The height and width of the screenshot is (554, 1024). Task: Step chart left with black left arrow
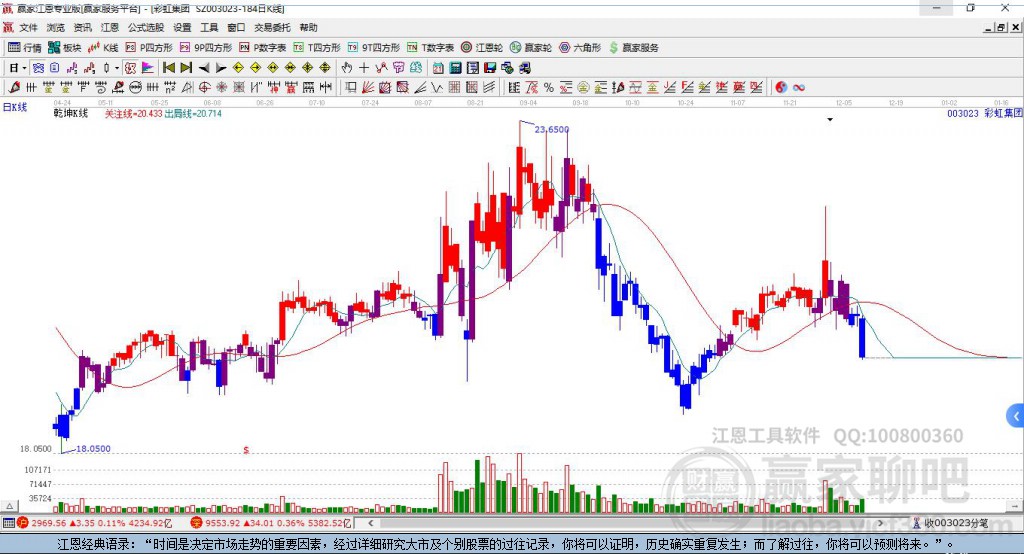coord(204,67)
